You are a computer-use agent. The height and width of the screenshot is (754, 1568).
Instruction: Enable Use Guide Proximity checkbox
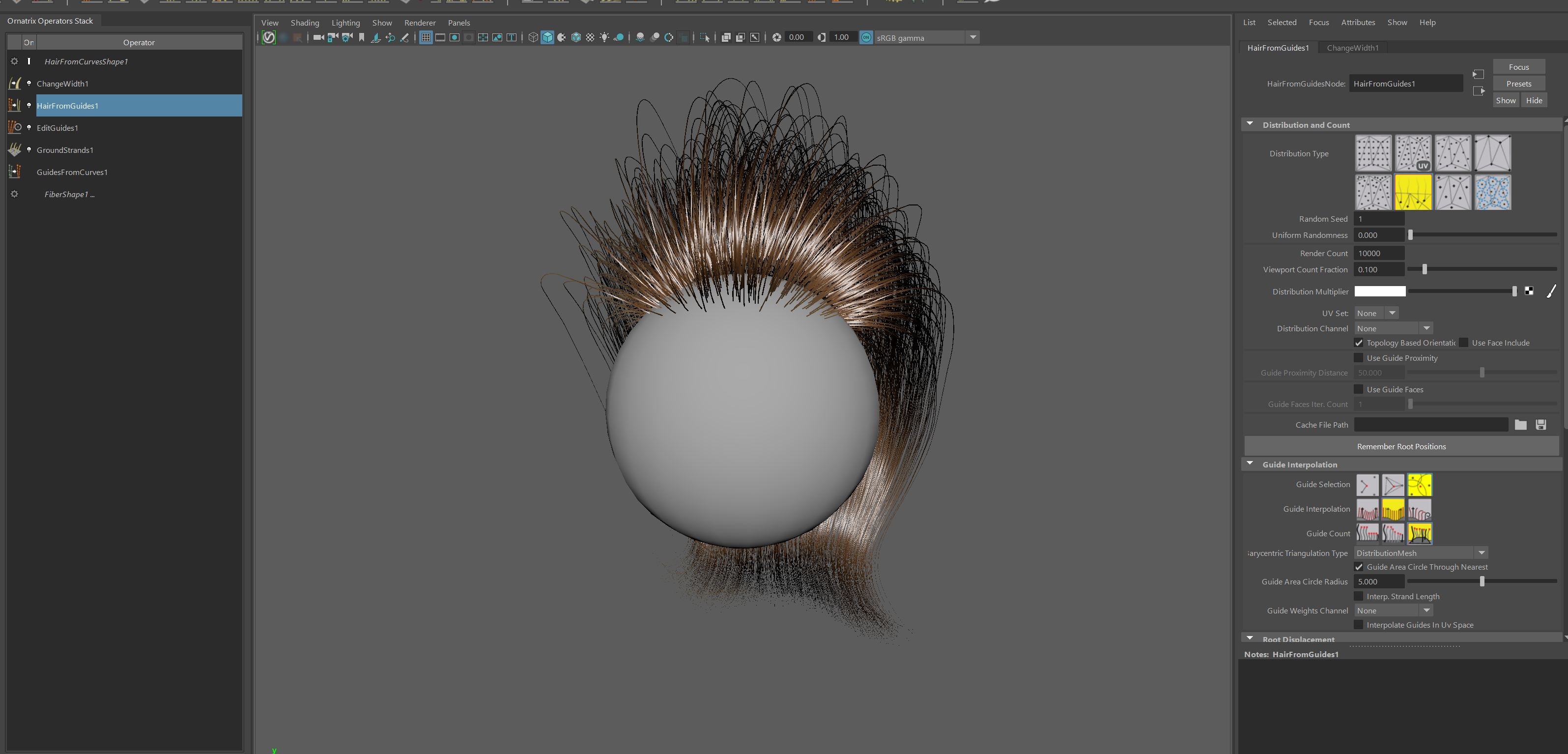1359,358
